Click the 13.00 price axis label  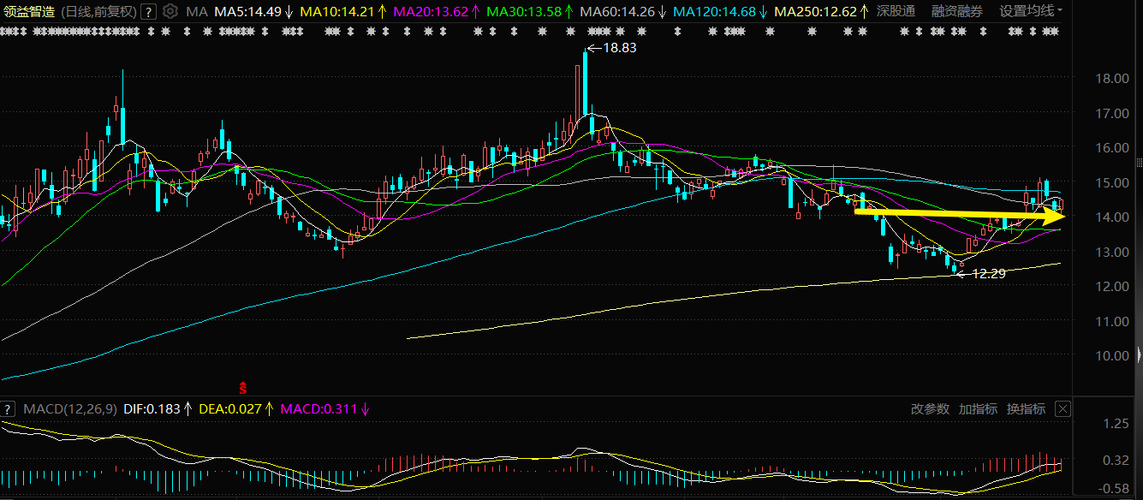click(x=1111, y=251)
